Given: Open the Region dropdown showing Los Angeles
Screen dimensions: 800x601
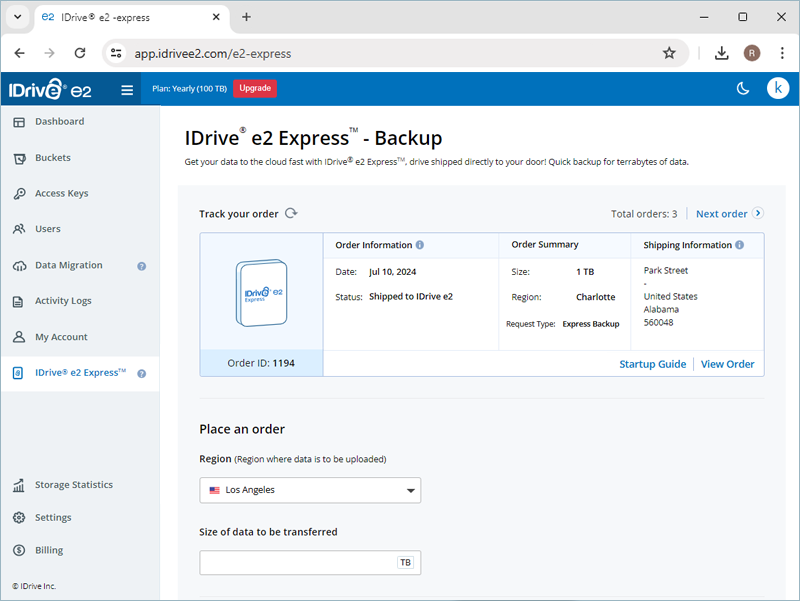Looking at the screenshot, I should 310,490.
